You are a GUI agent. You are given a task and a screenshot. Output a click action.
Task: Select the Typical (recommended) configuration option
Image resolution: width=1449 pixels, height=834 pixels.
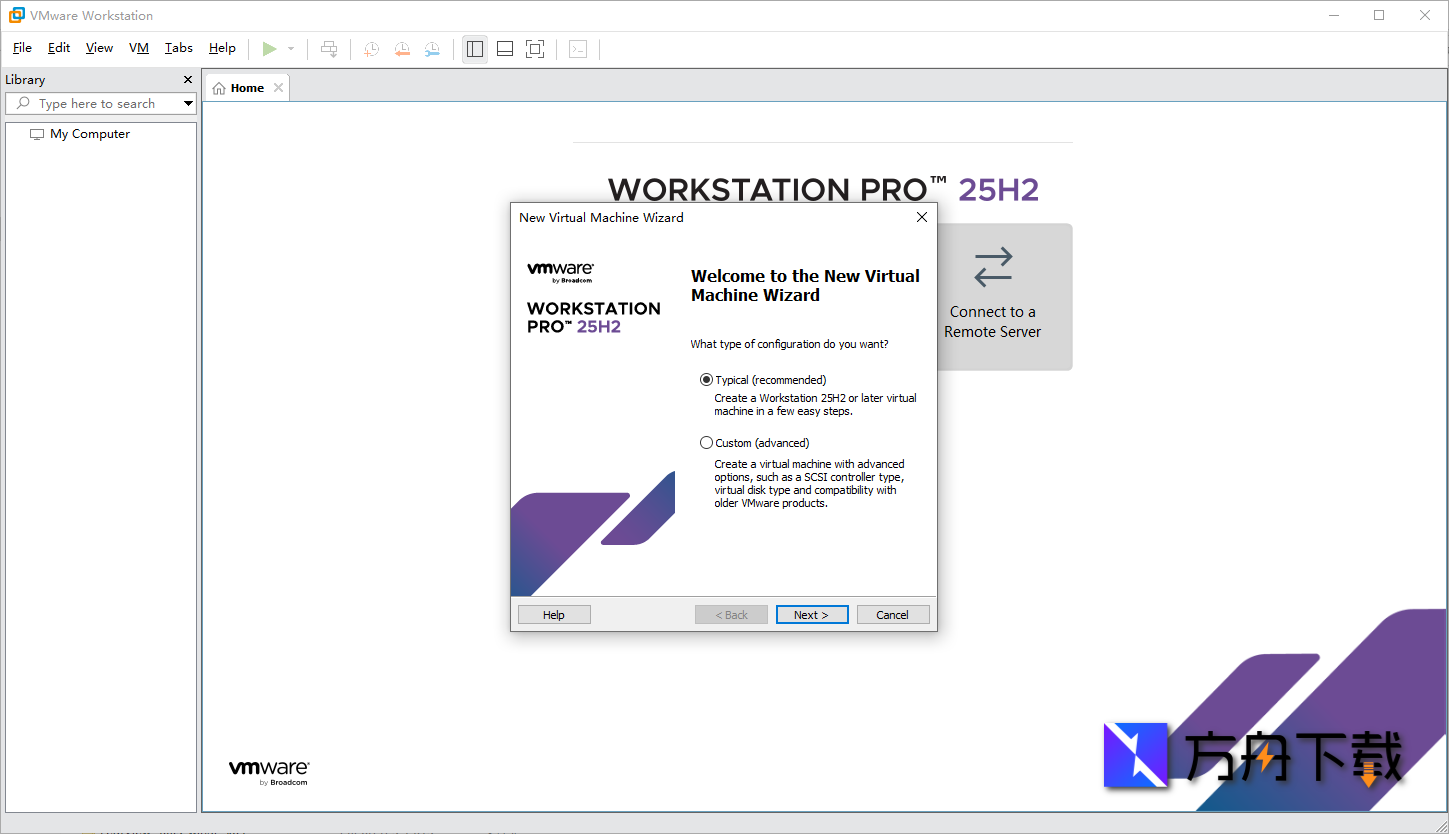(x=707, y=380)
